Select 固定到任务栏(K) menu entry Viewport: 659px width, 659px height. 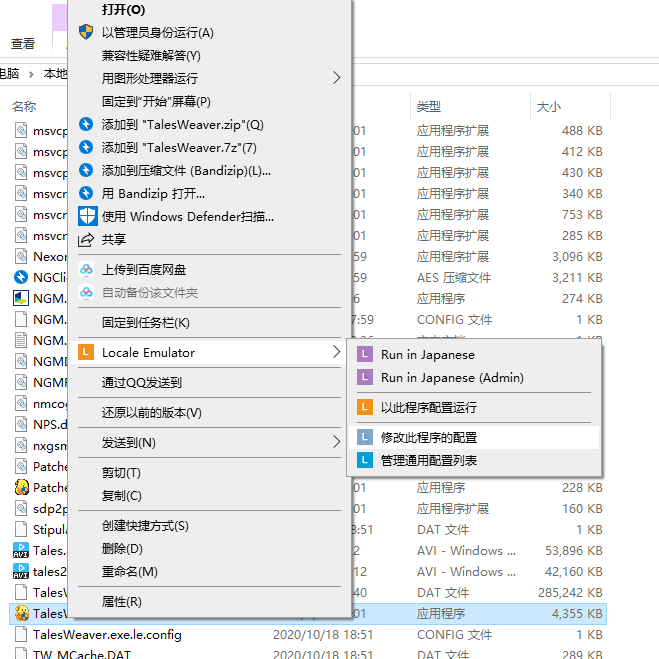point(145,322)
